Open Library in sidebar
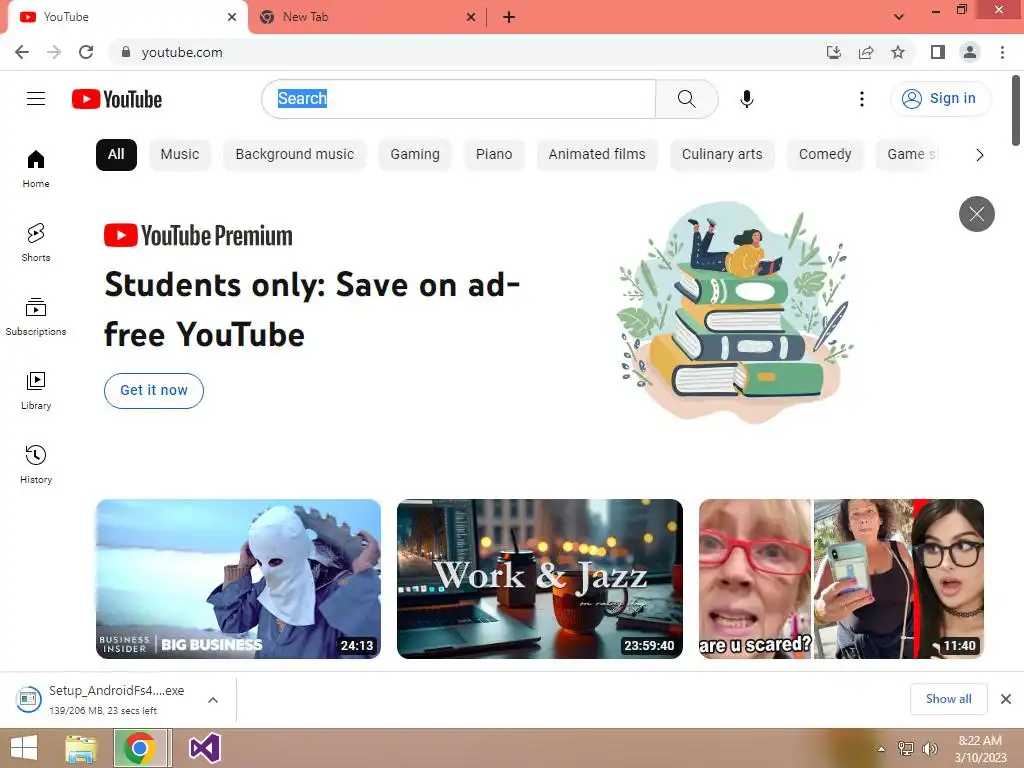The width and height of the screenshot is (1024, 768). [x=36, y=390]
